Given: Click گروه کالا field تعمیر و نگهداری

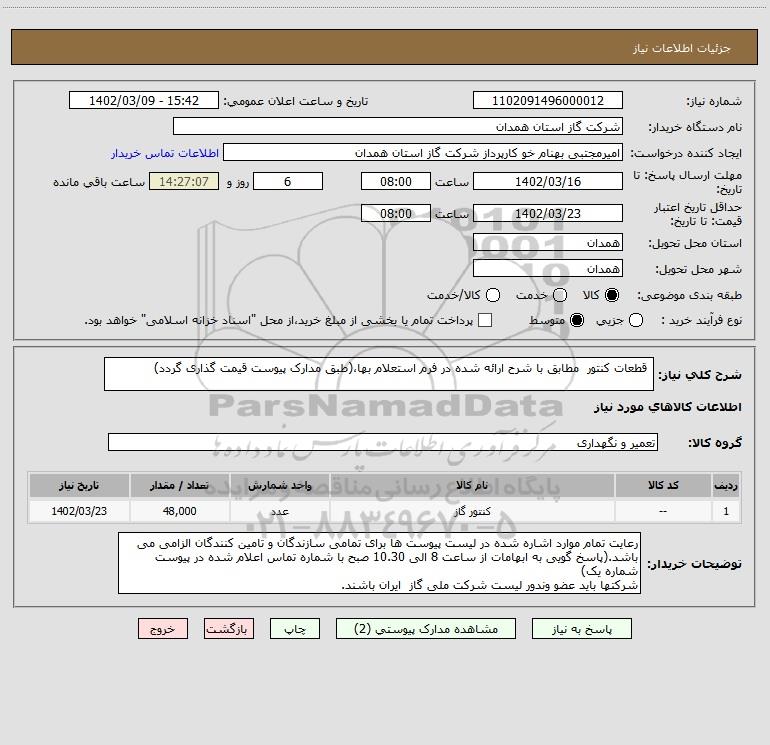Looking at the screenshot, I should coord(383,442).
